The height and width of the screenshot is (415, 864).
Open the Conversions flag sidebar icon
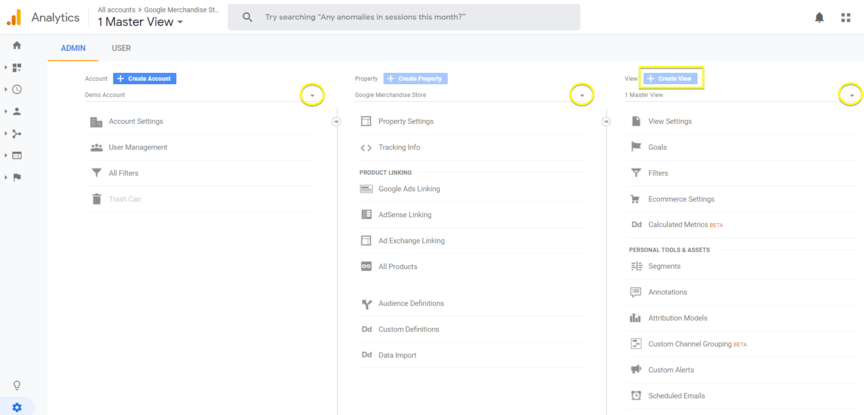(17, 177)
